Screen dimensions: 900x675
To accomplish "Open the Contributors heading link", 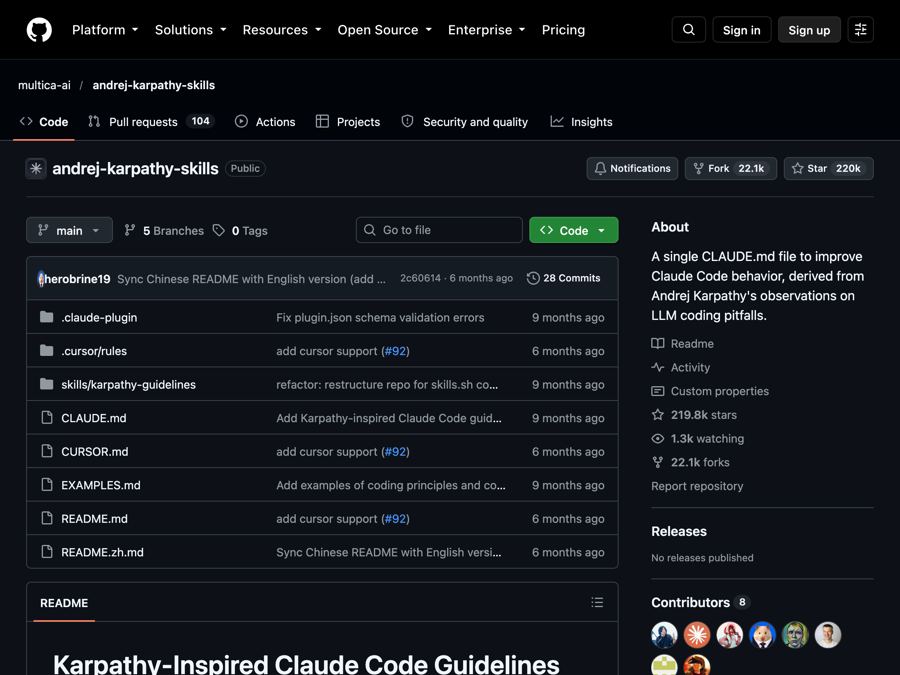I will click(x=690, y=603).
